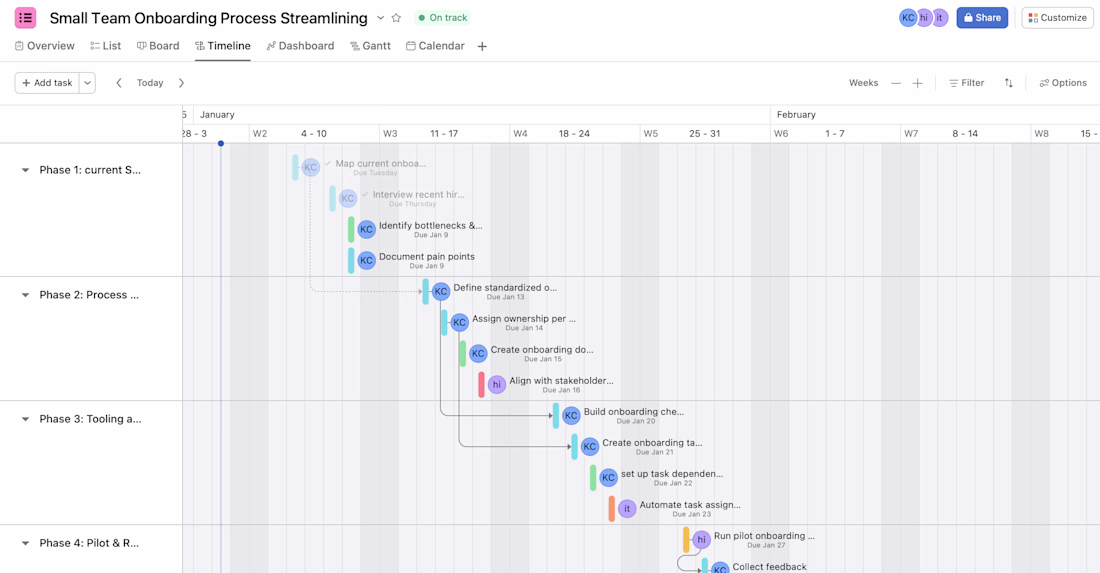Open Run pilot onboarding ... task
This screenshot has width=1100, height=573.
pyautogui.click(x=764, y=536)
